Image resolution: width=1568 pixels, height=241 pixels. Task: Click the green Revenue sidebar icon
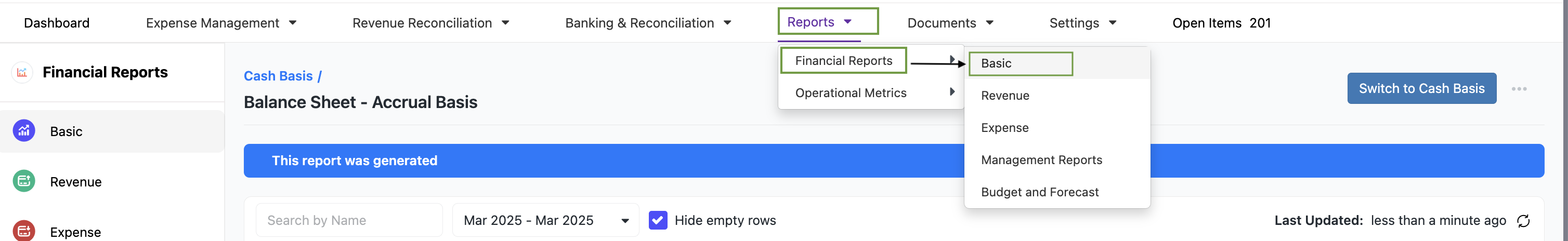(x=24, y=181)
